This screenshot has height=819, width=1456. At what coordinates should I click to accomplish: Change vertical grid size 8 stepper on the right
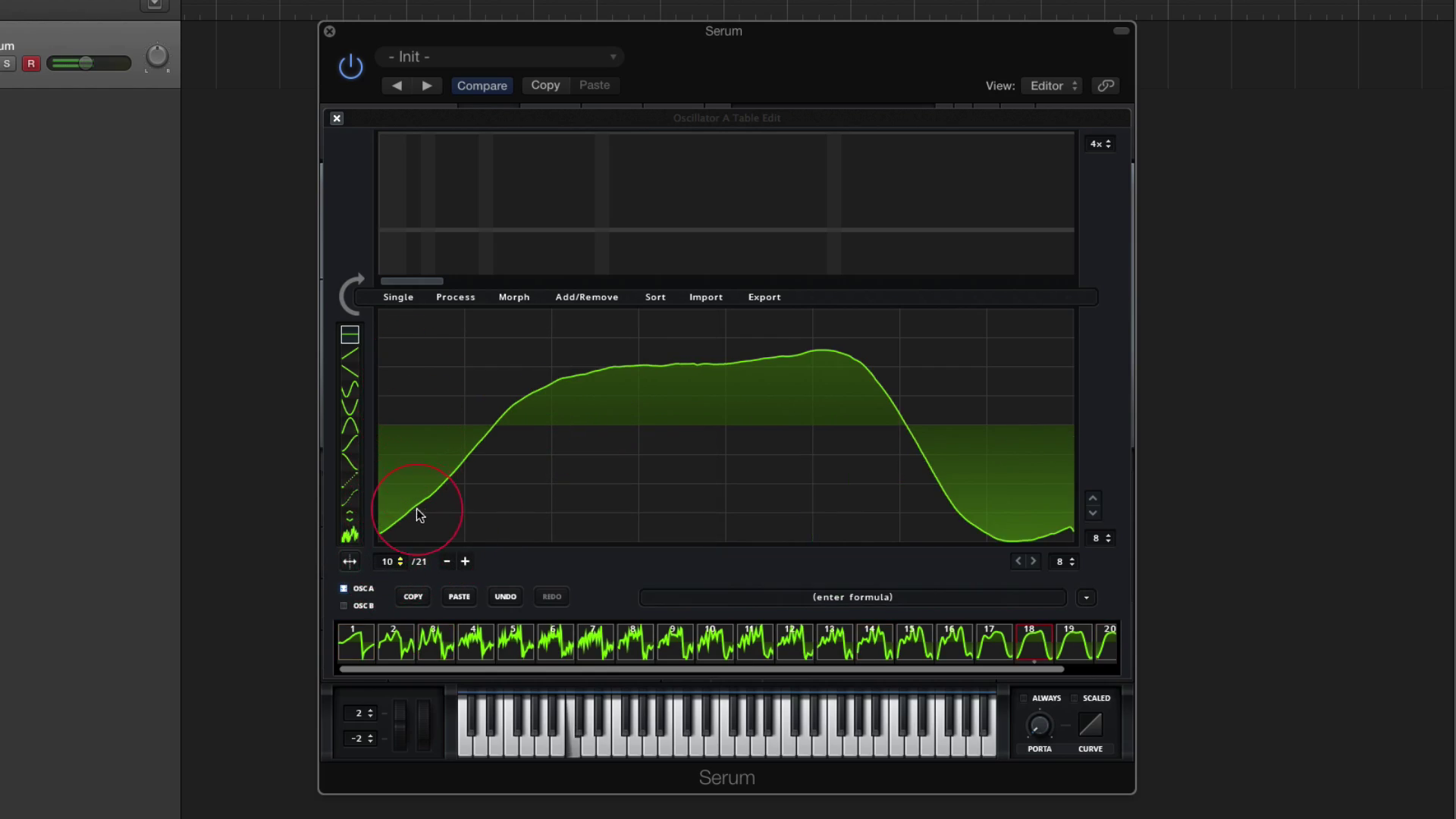(x=1100, y=538)
